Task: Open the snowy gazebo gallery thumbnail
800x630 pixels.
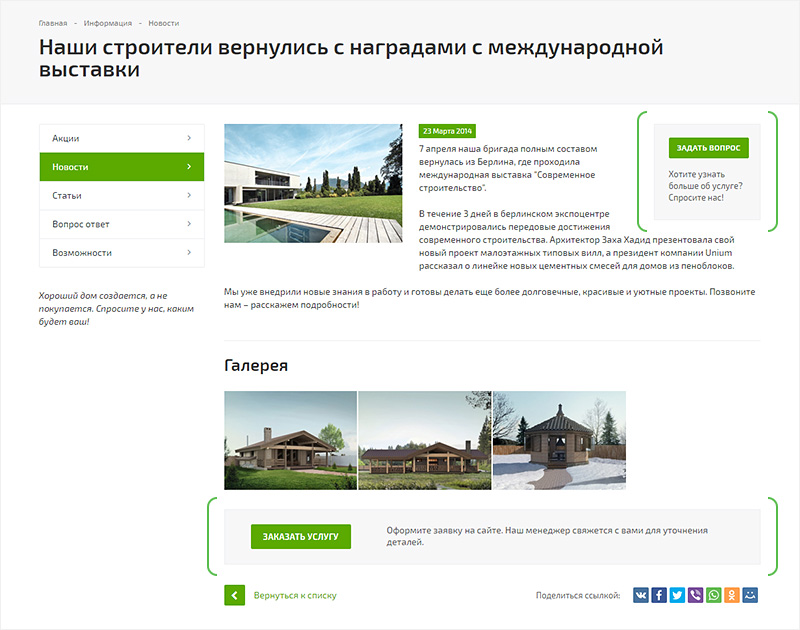Action: (559, 440)
